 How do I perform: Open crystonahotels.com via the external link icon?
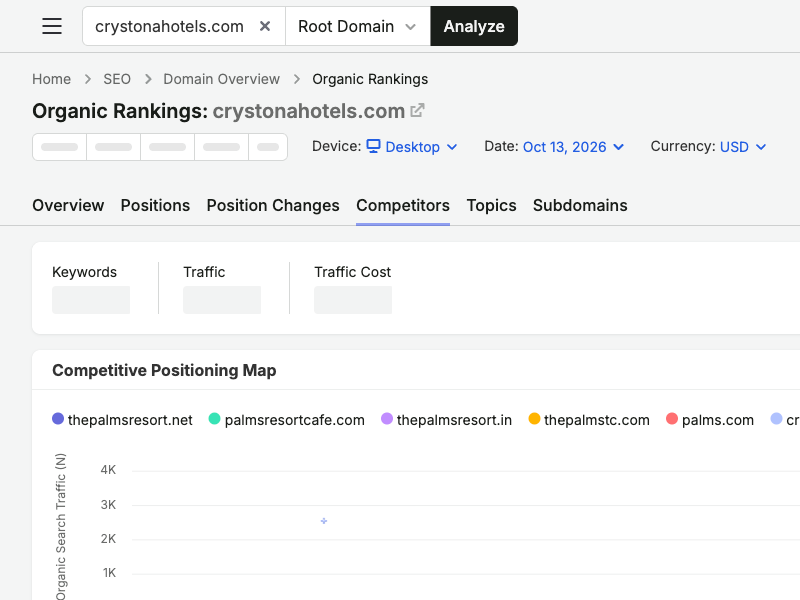(417, 110)
